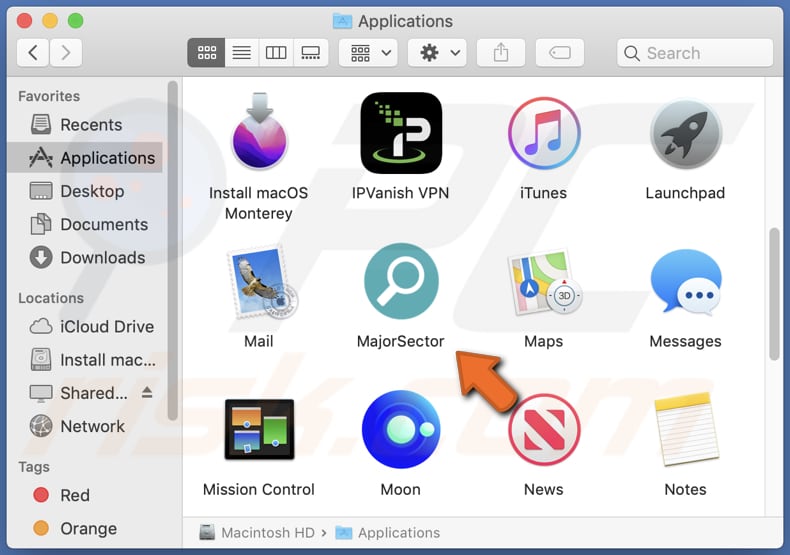Click Applications in the path bar
Screen dimensions: 790x555
tap(387, 532)
